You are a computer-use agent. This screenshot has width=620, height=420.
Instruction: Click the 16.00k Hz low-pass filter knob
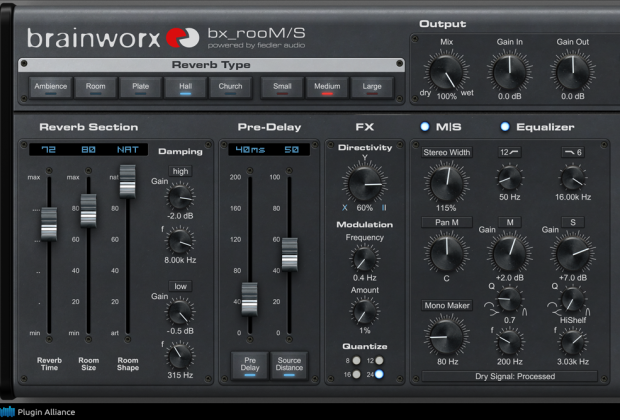click(x=573, y=178)
